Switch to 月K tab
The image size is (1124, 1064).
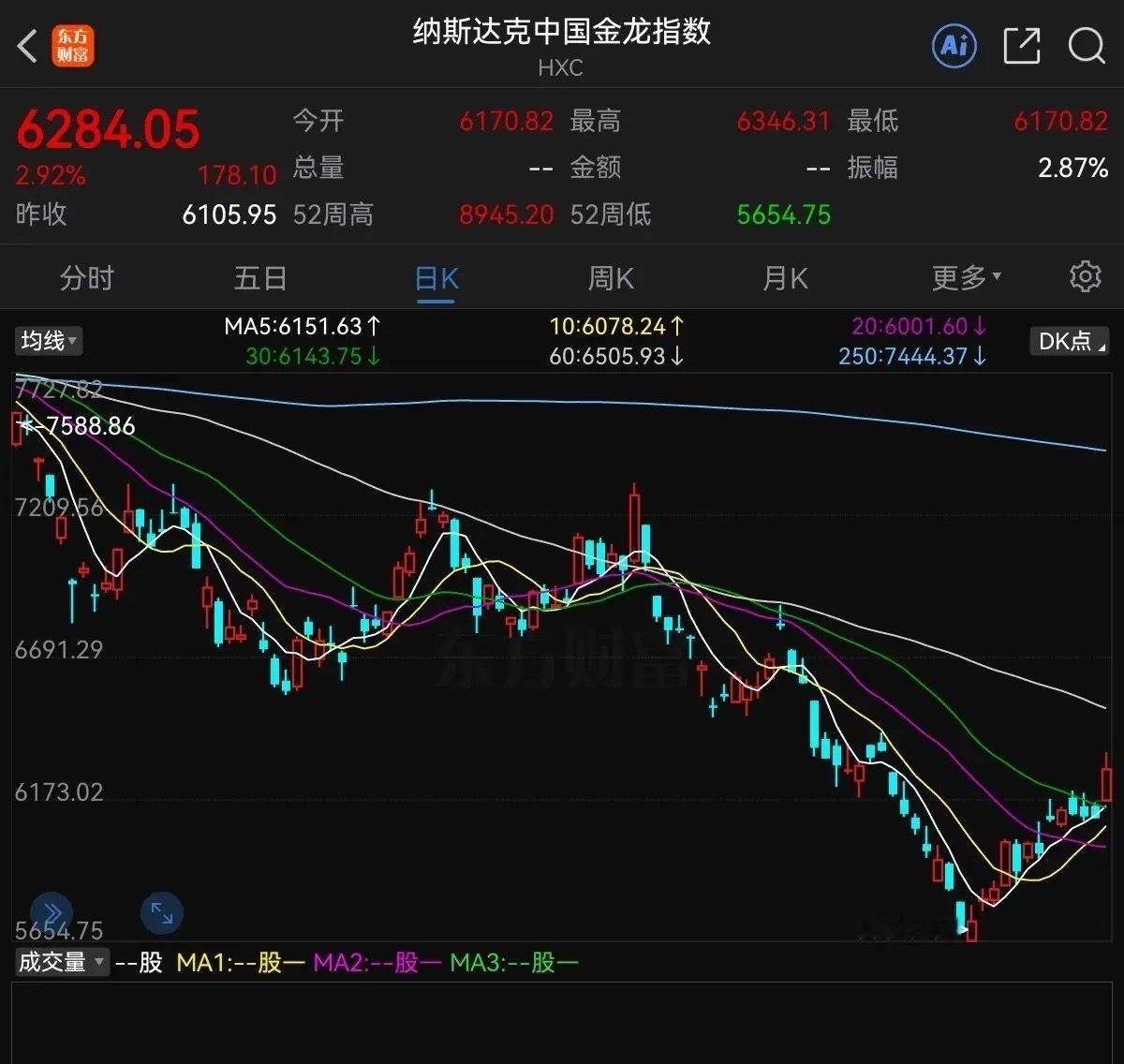click(x=785, y=278)
